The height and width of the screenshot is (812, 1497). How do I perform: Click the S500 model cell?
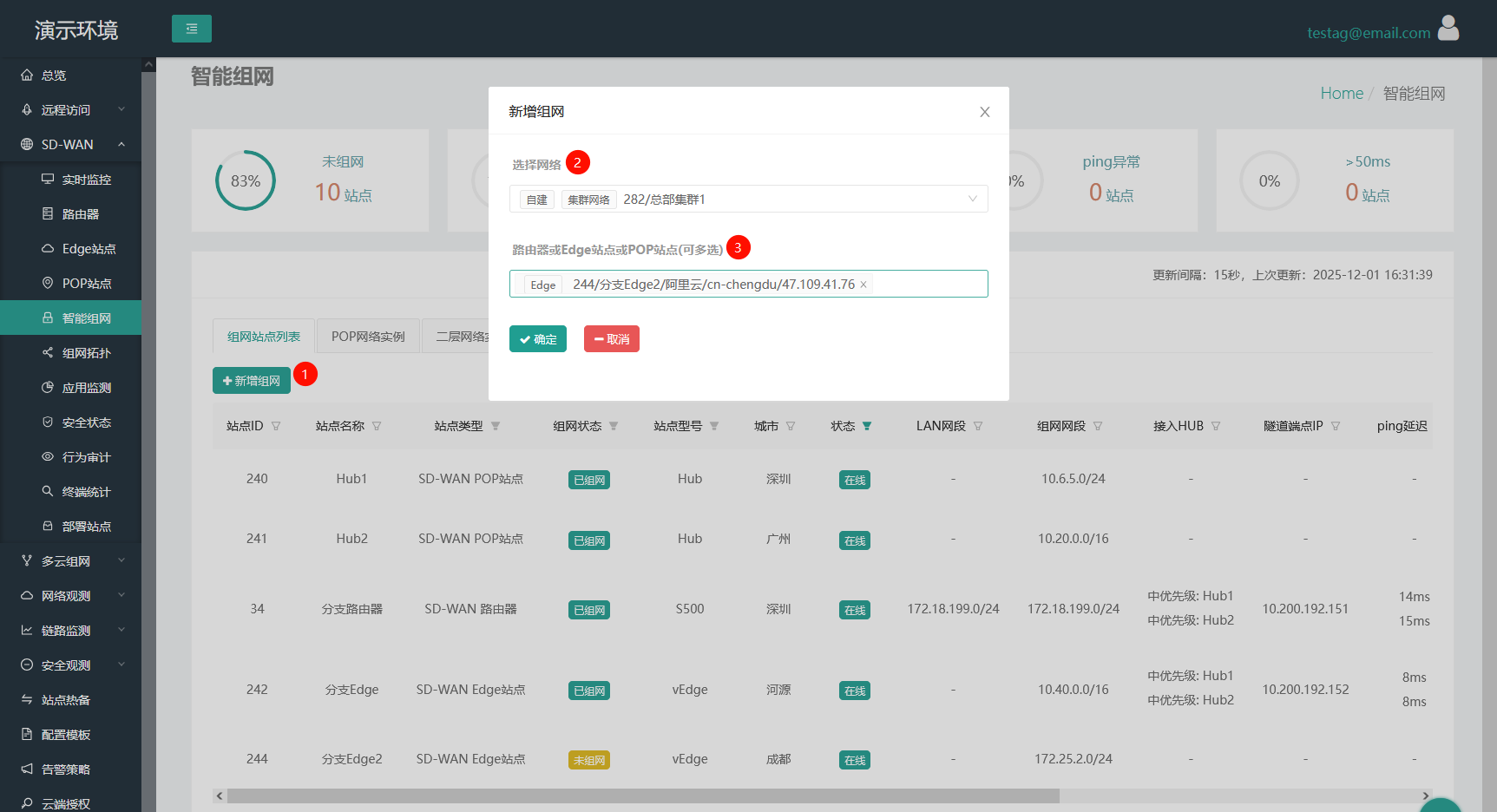pyautogui.click(x=690, y=609)
